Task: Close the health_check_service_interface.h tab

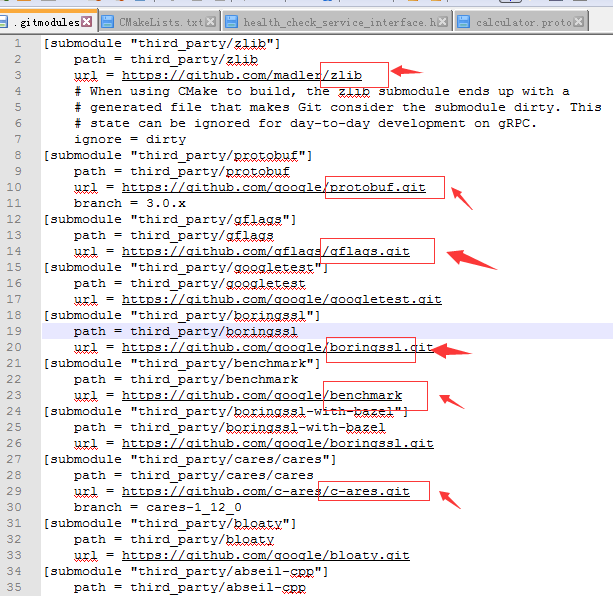Action: 443,21
